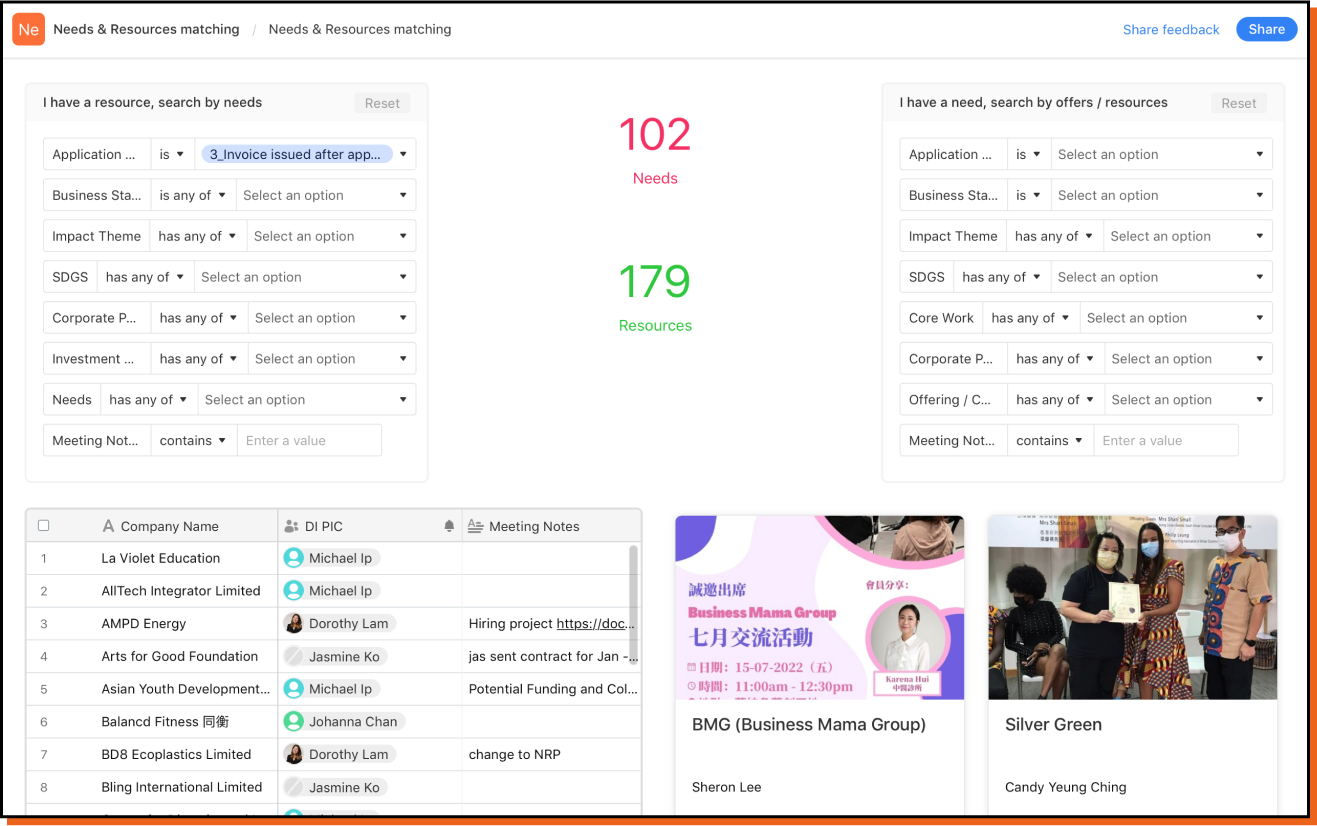Image resolution: width=1317 pixels, height=826 pixels.
Task: Click the orange Ne app icon
Action: coord(29,29)
